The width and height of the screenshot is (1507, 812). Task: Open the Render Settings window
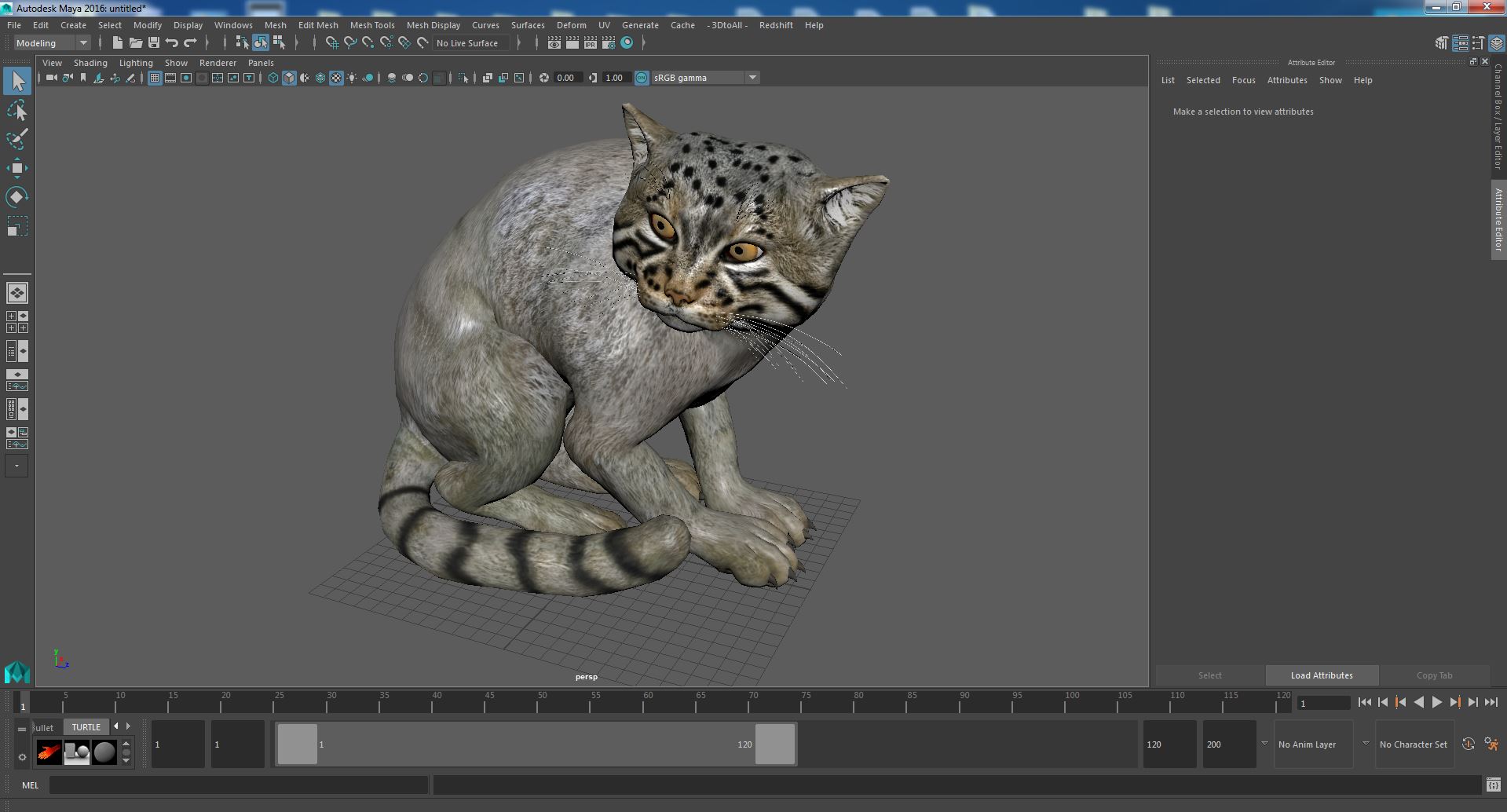(609, 43)
